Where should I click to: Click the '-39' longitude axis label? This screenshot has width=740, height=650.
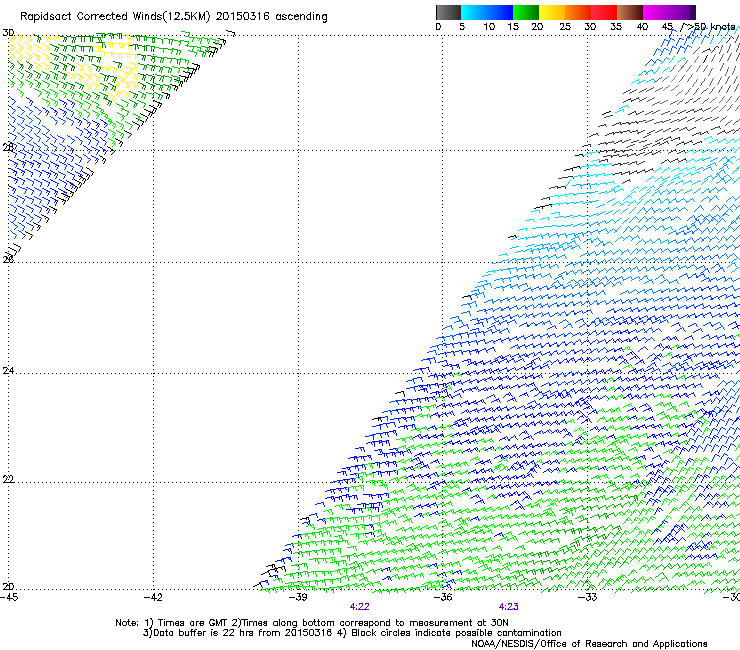298,597
